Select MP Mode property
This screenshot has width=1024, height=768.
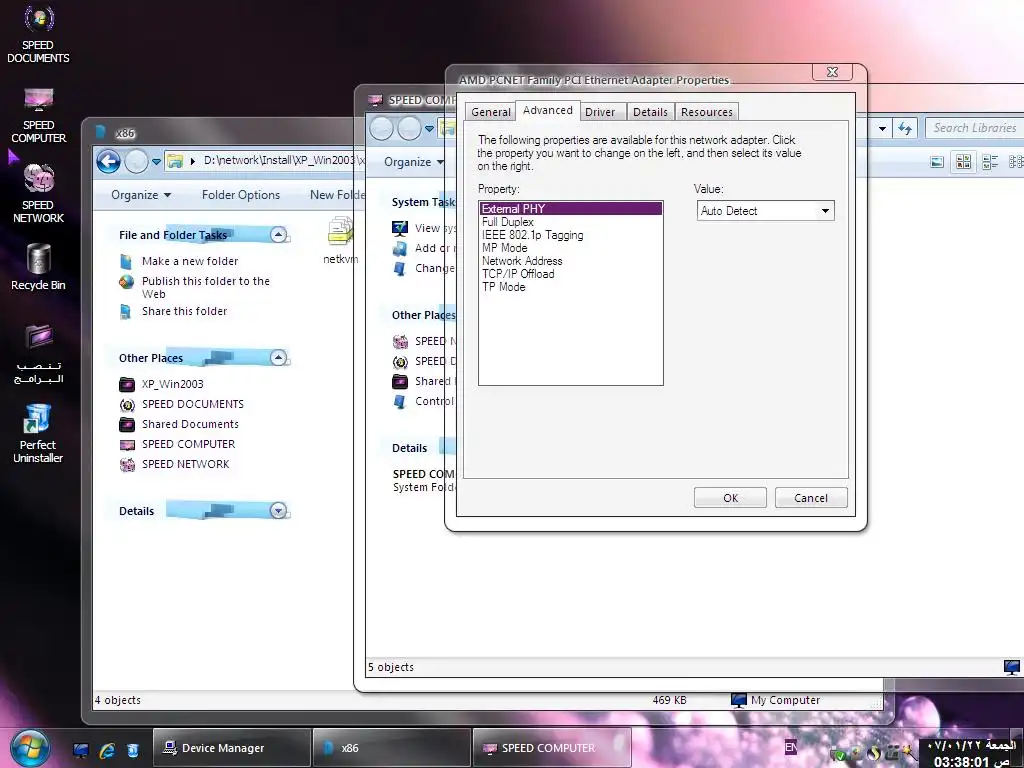tap(504, 248)
